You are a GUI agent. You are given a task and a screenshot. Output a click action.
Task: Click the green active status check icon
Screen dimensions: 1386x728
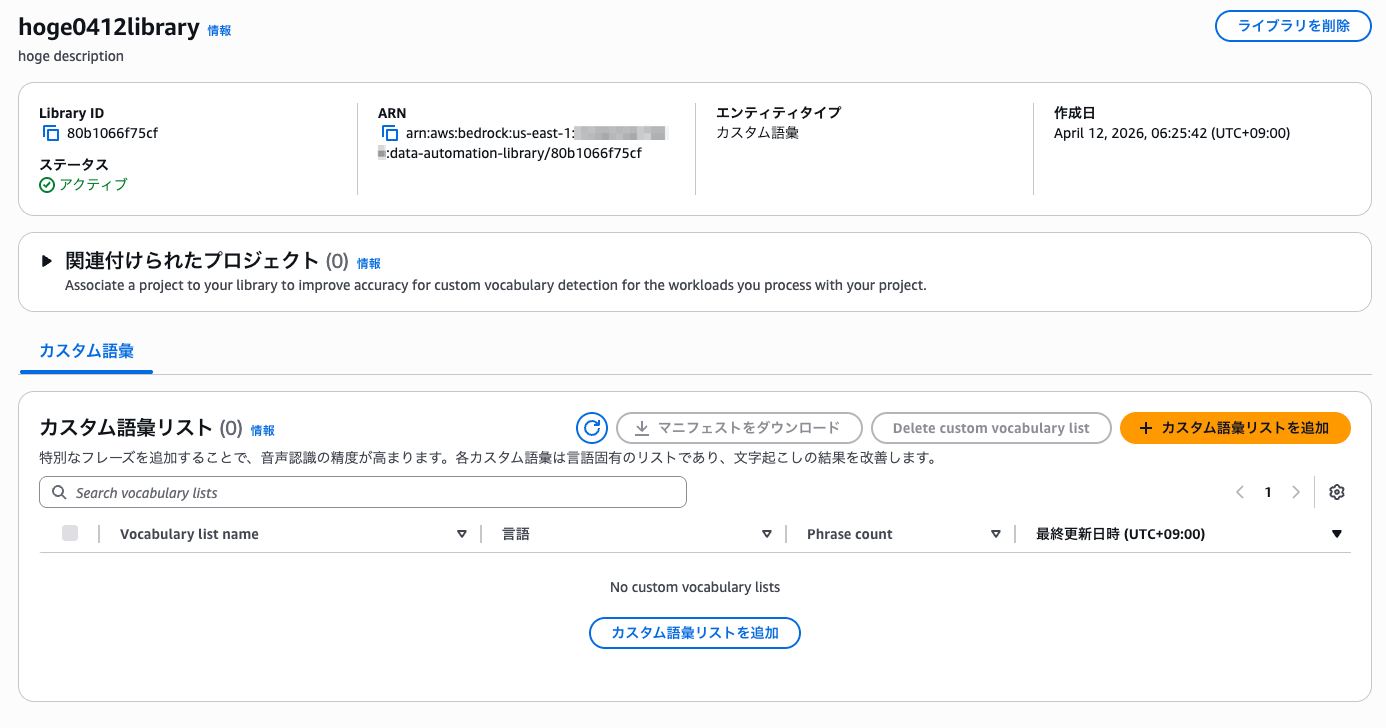tap(46, 184)
